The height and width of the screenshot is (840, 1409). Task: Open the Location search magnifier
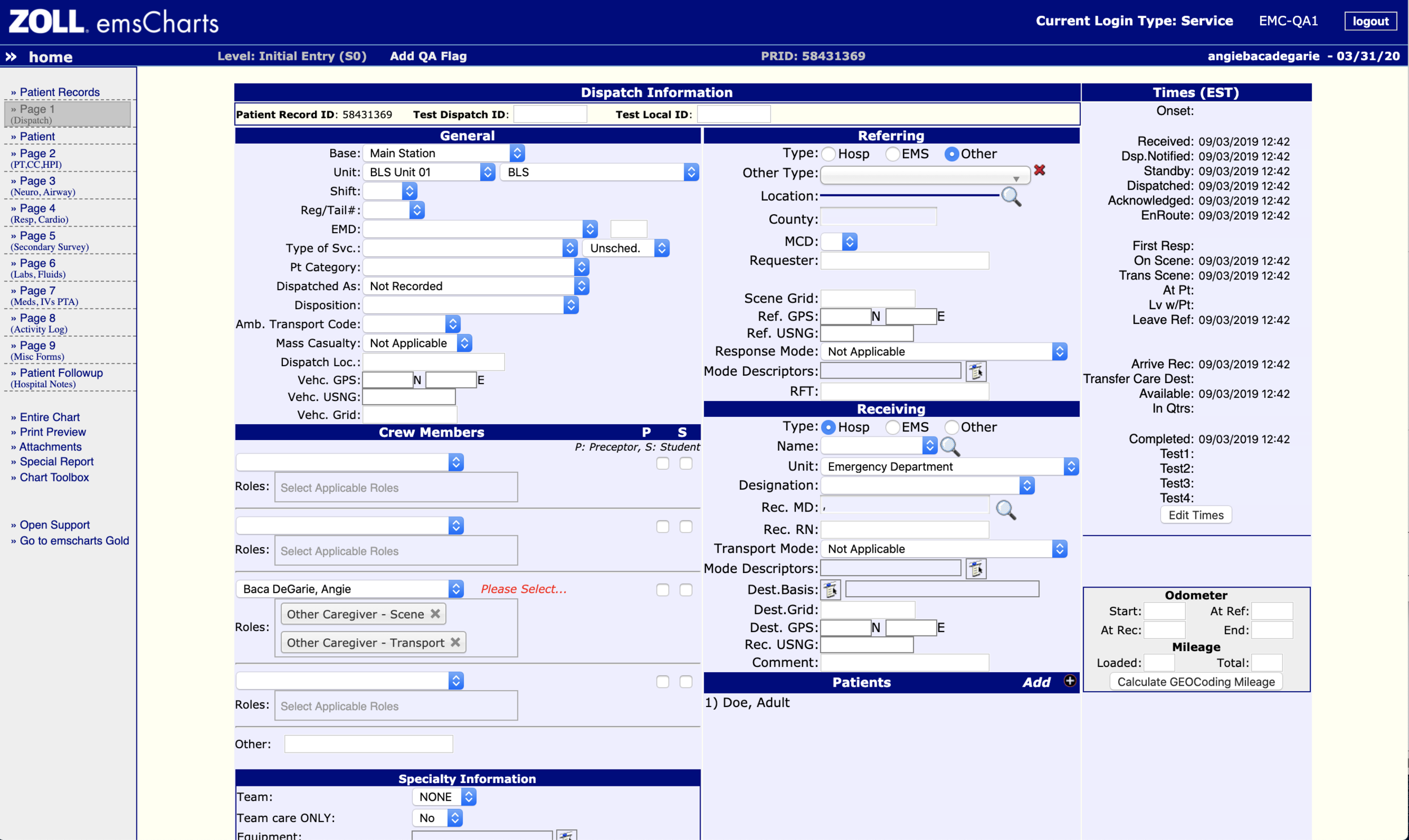click(1012, 198)
